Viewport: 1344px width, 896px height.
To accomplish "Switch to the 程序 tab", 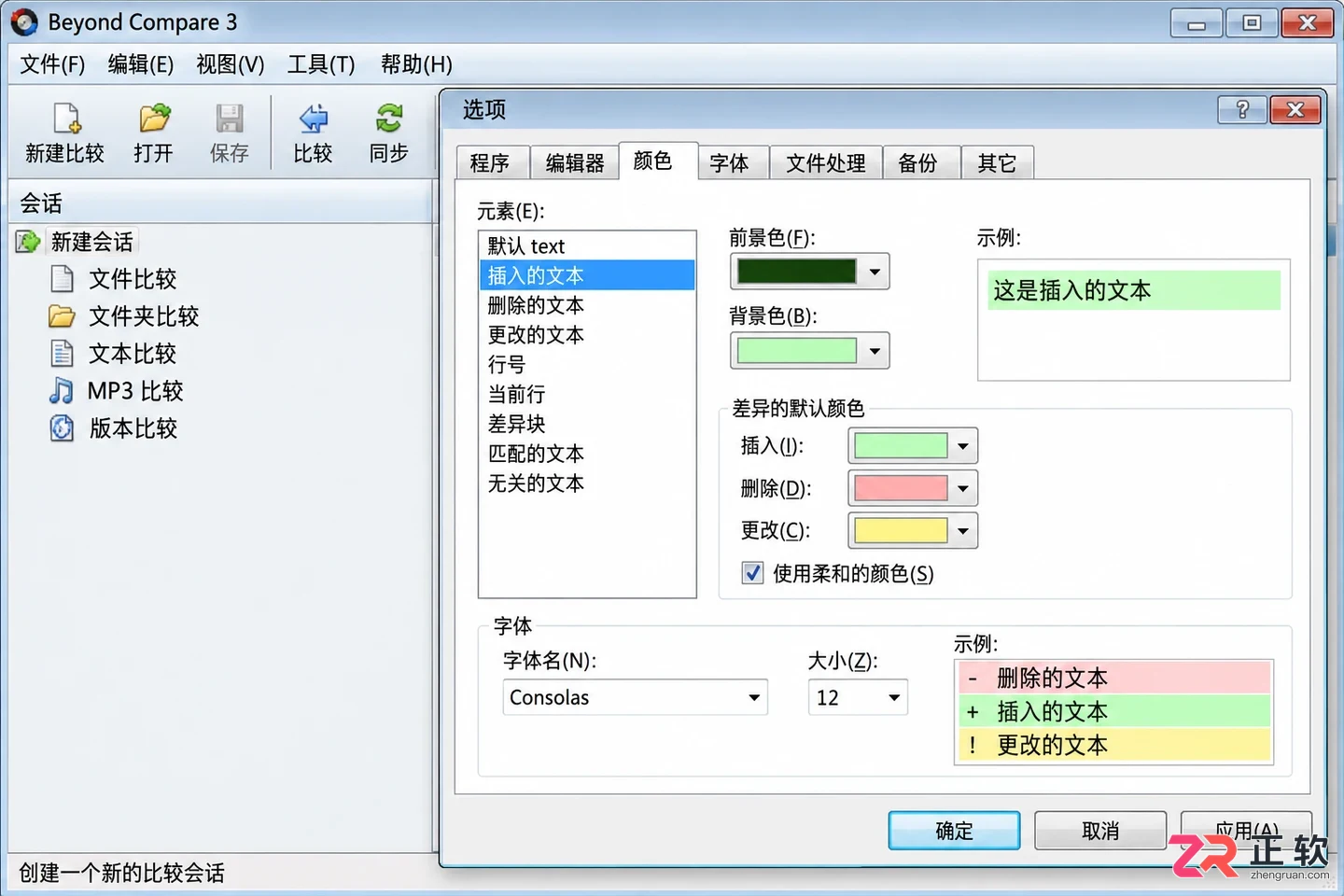I will pyautogui.click(x=490, y=163).
